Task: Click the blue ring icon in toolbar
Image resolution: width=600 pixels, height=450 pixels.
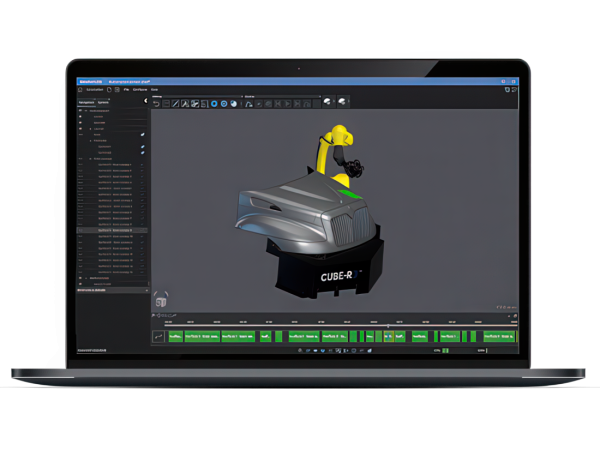Action: click(x=213, y=103)
